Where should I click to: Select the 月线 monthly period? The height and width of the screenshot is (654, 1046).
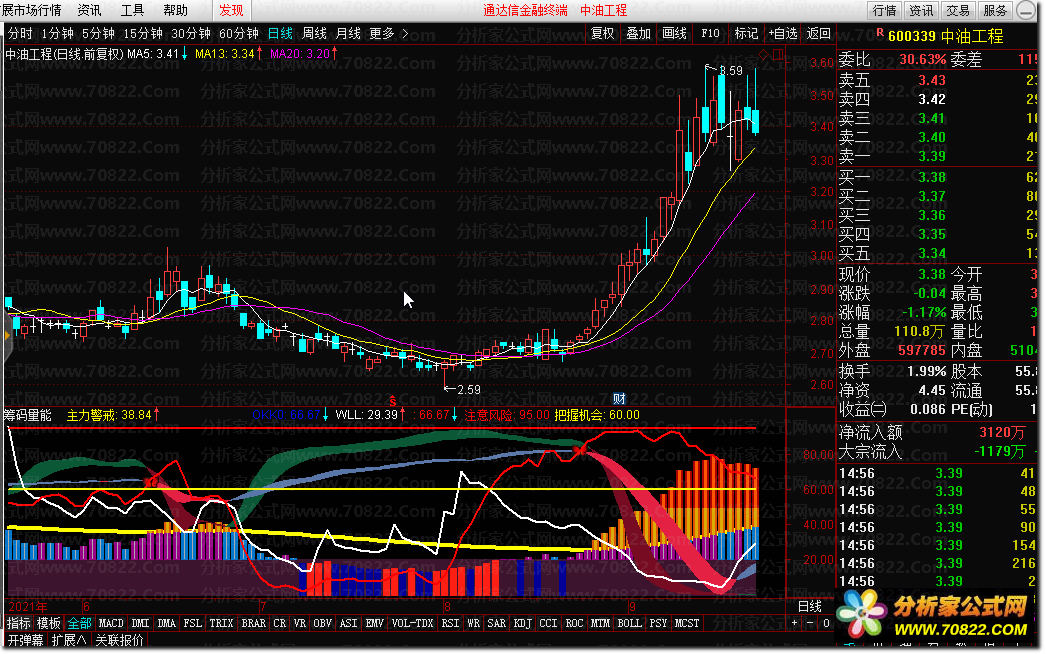(348, 33)
